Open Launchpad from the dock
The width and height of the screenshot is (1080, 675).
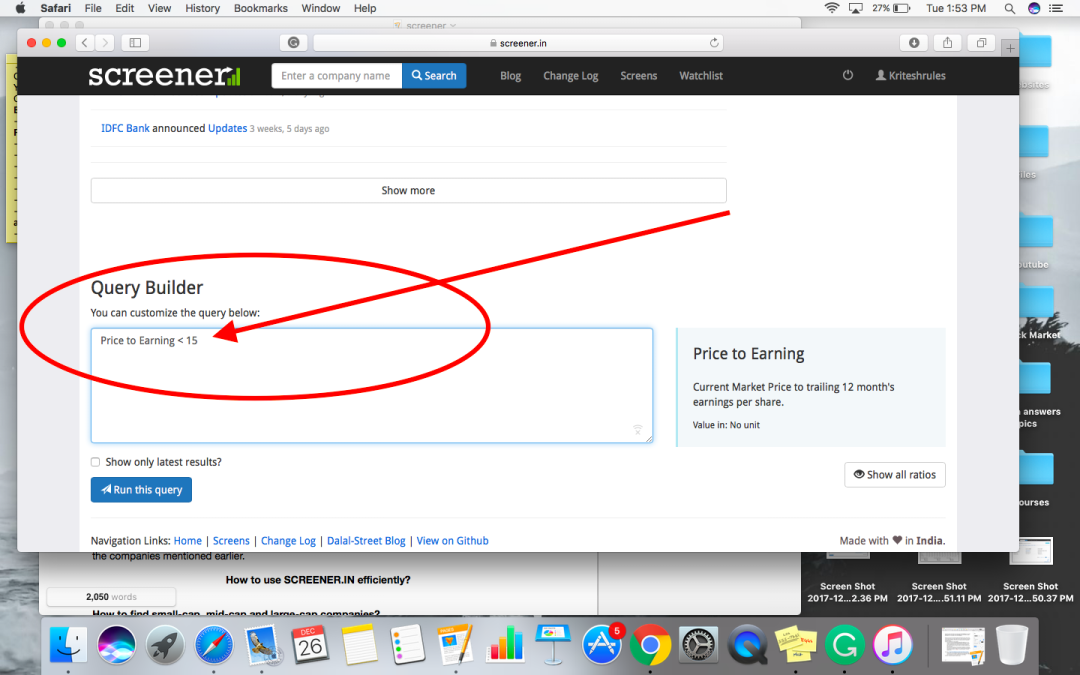[165, 645]
